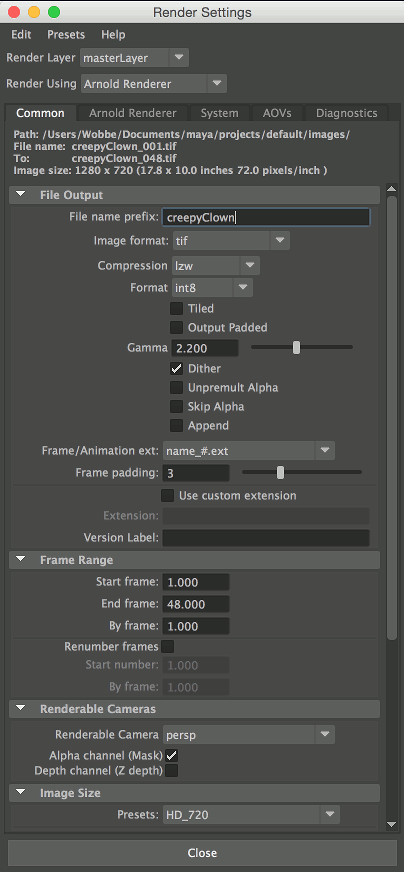Open the Image format tif dropdown
Viewport: 404px width, 872px height.
click(x=231, y=241)
